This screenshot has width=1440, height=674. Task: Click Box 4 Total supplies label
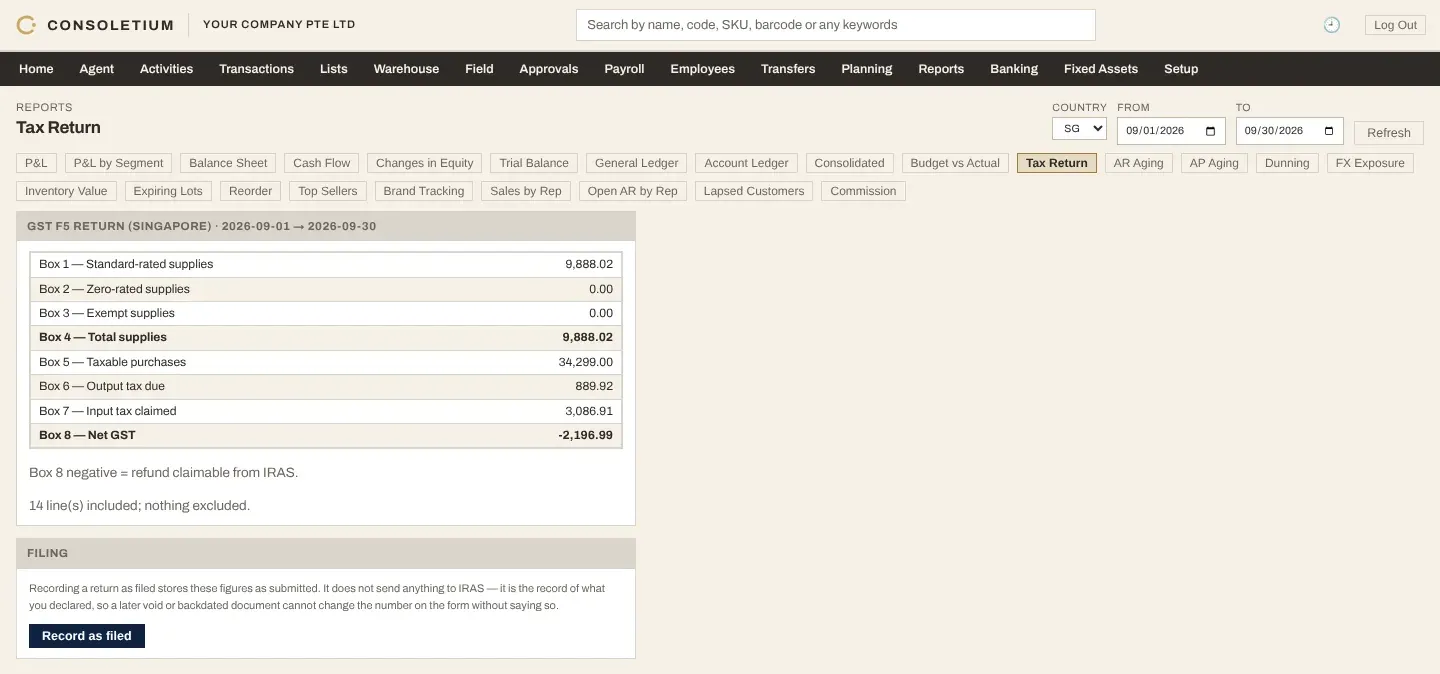[x=103, y=337]
